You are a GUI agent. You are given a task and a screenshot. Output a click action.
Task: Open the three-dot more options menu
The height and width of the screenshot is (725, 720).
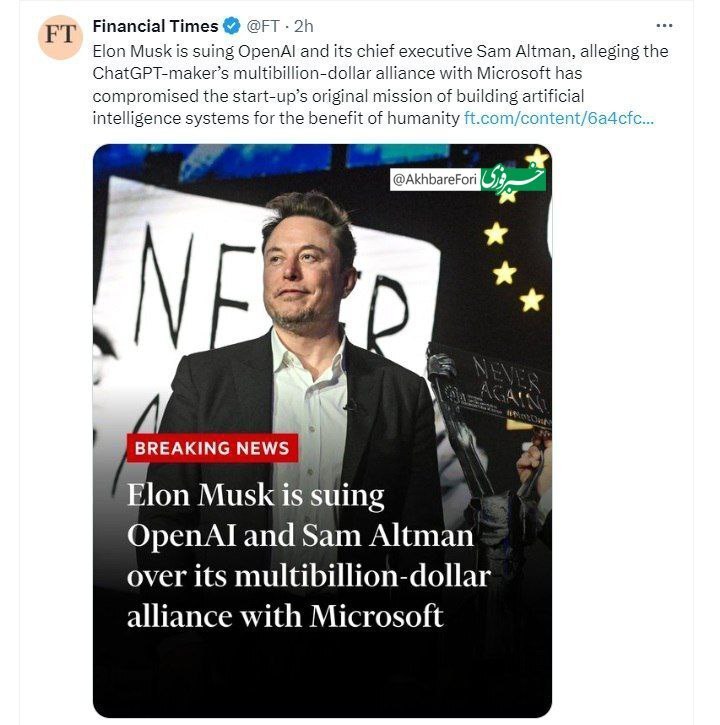[x=664, y=24]
